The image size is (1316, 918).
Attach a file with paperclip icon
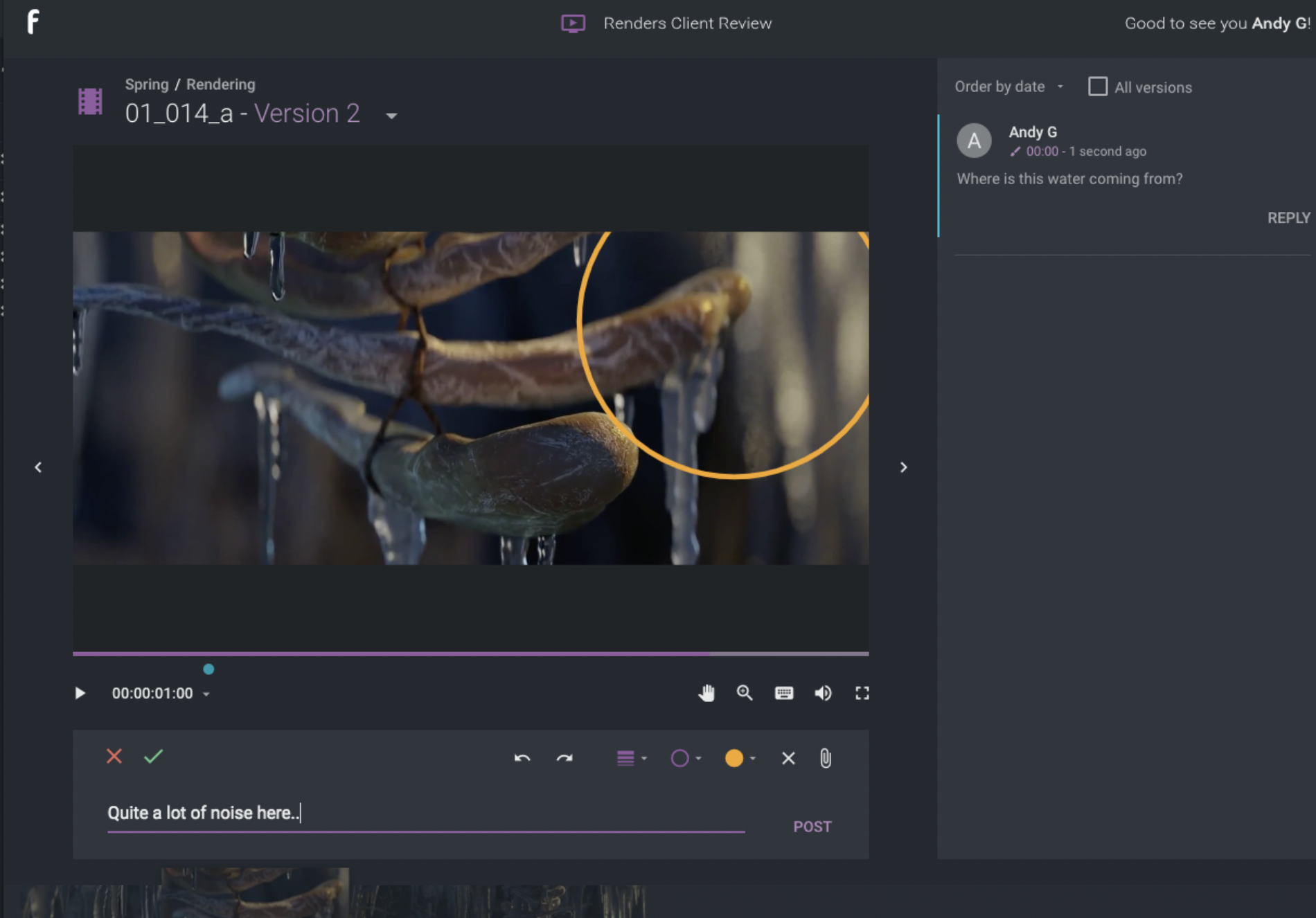click(825, 758)
